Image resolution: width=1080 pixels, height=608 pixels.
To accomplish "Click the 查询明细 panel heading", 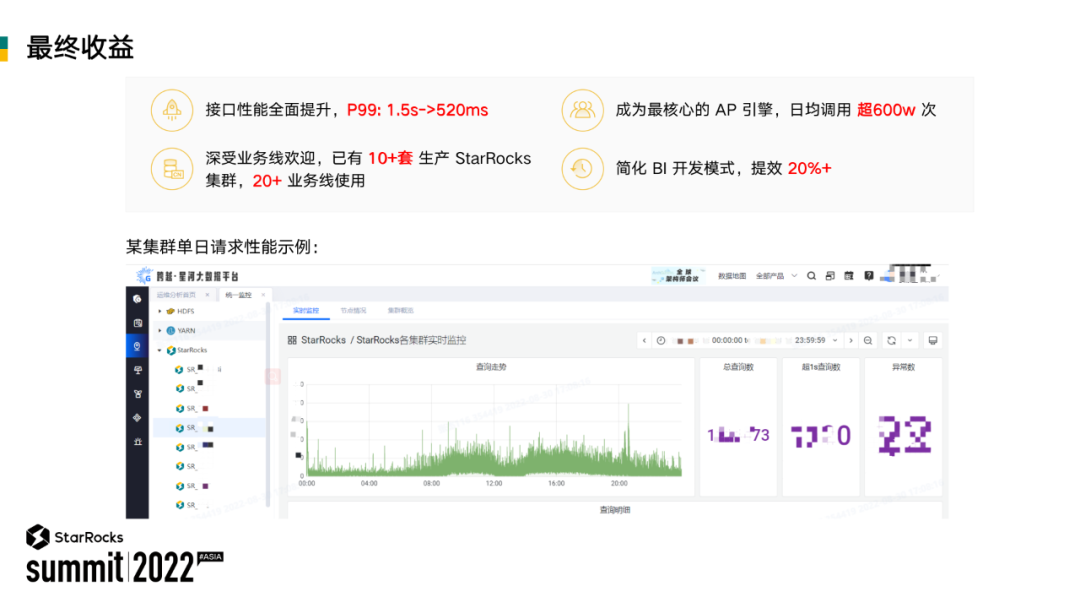I will coord(614,510).
